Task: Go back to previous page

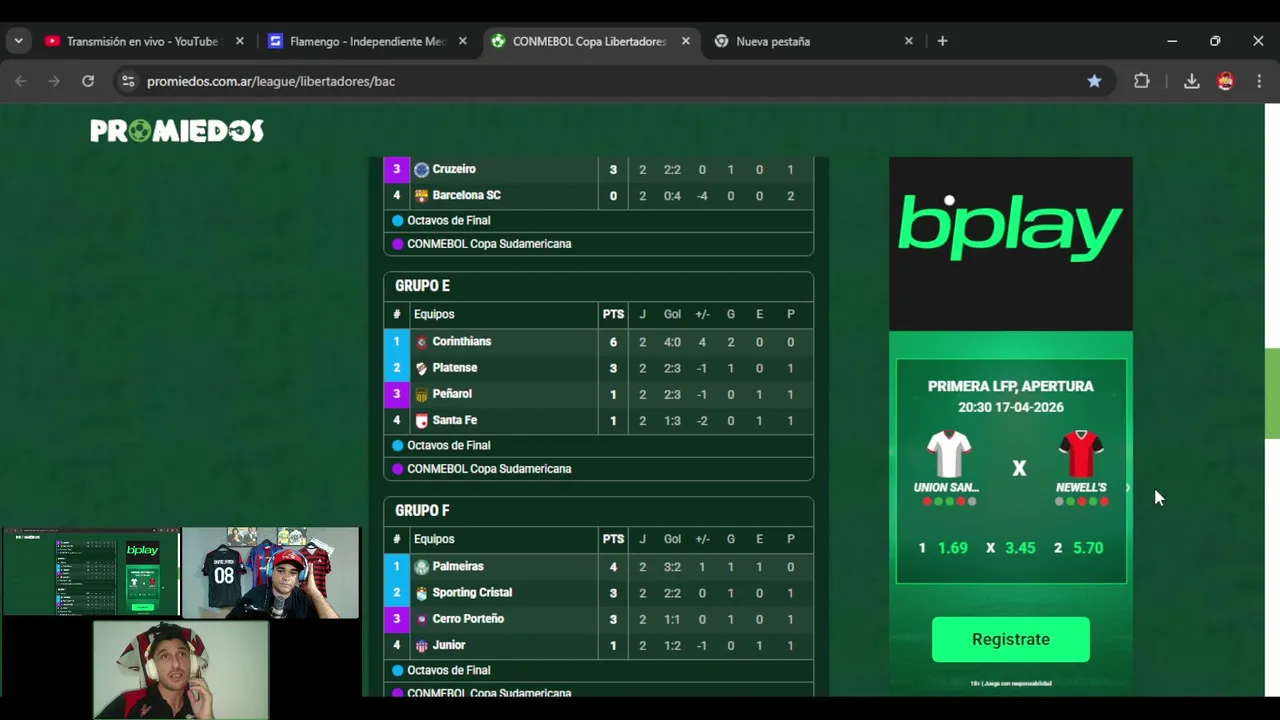Action: point(21,81)
